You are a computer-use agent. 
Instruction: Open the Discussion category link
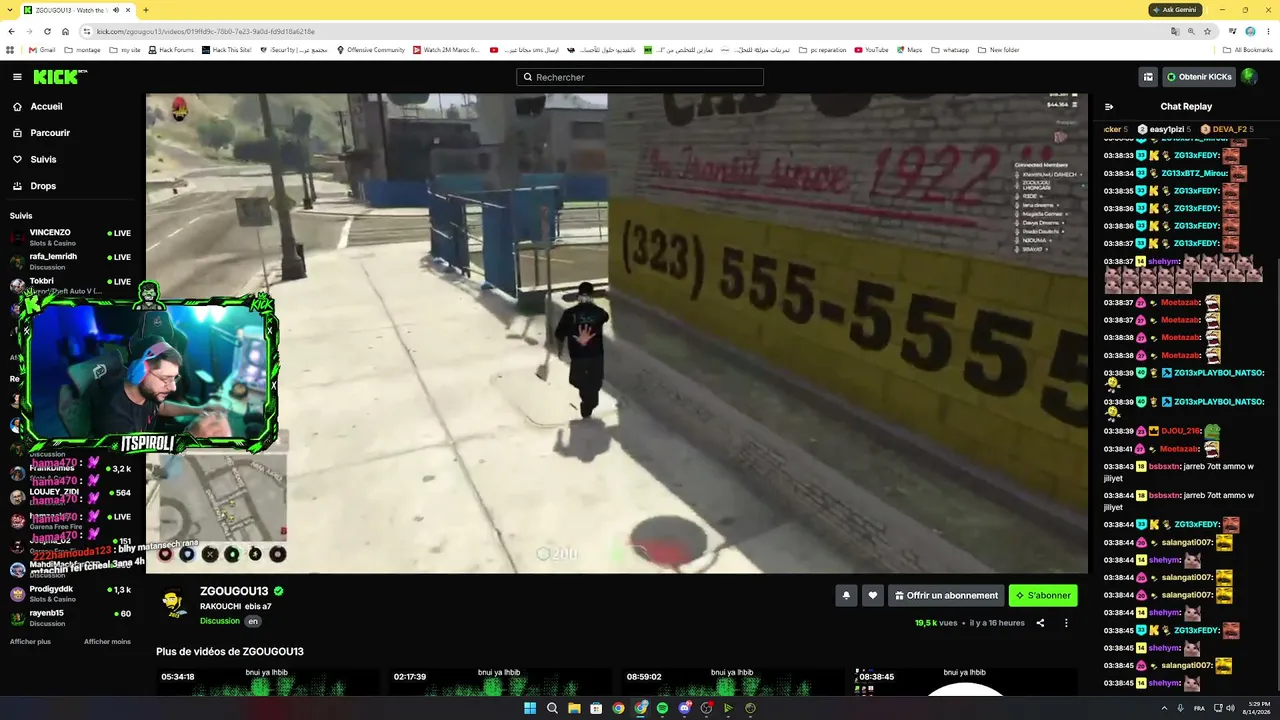pos(220,621)
